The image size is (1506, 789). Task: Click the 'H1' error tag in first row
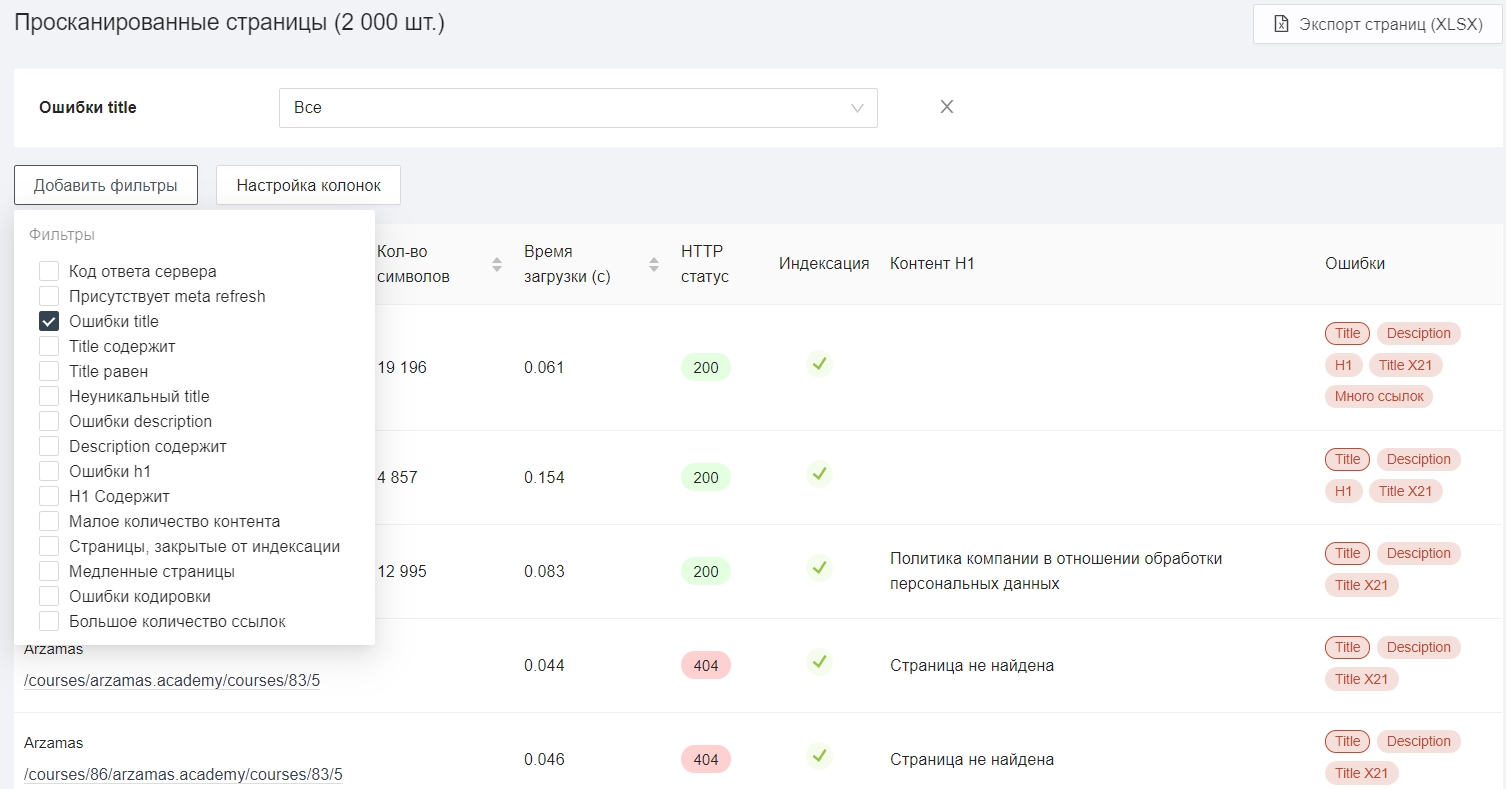1343,365
